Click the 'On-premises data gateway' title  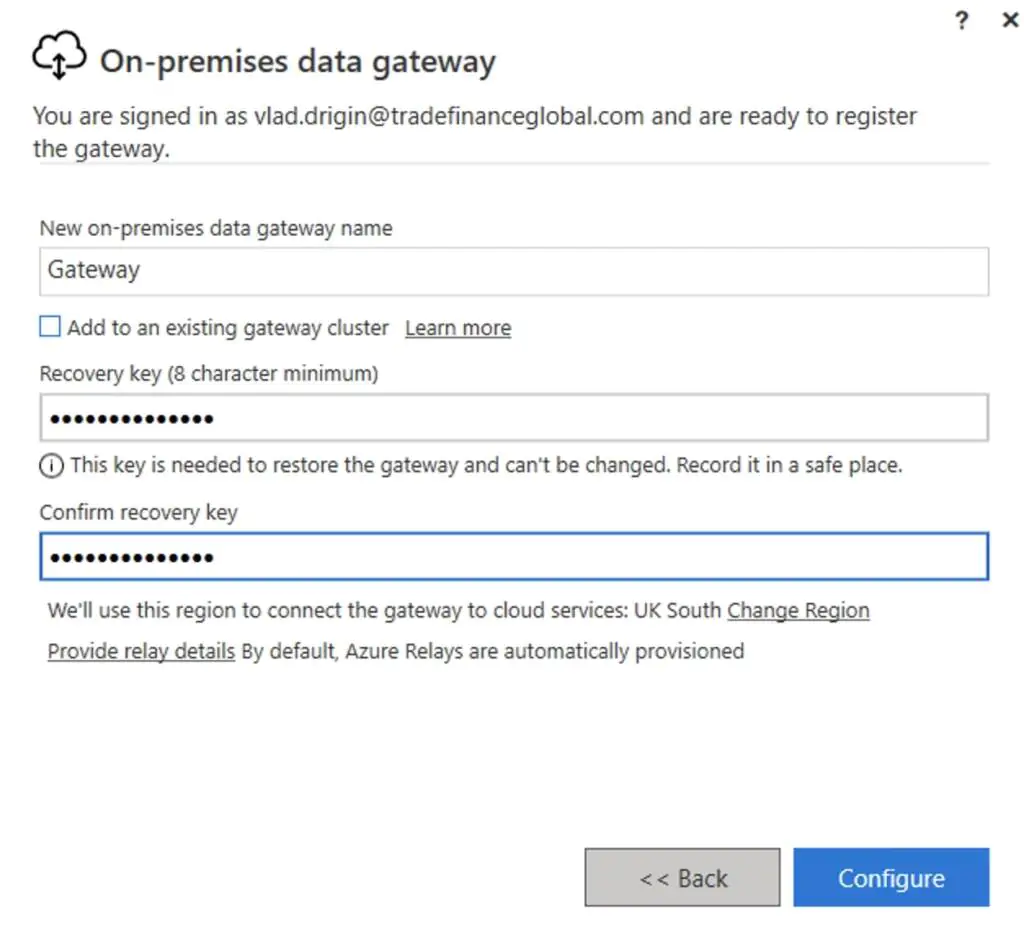coord(298,61)
